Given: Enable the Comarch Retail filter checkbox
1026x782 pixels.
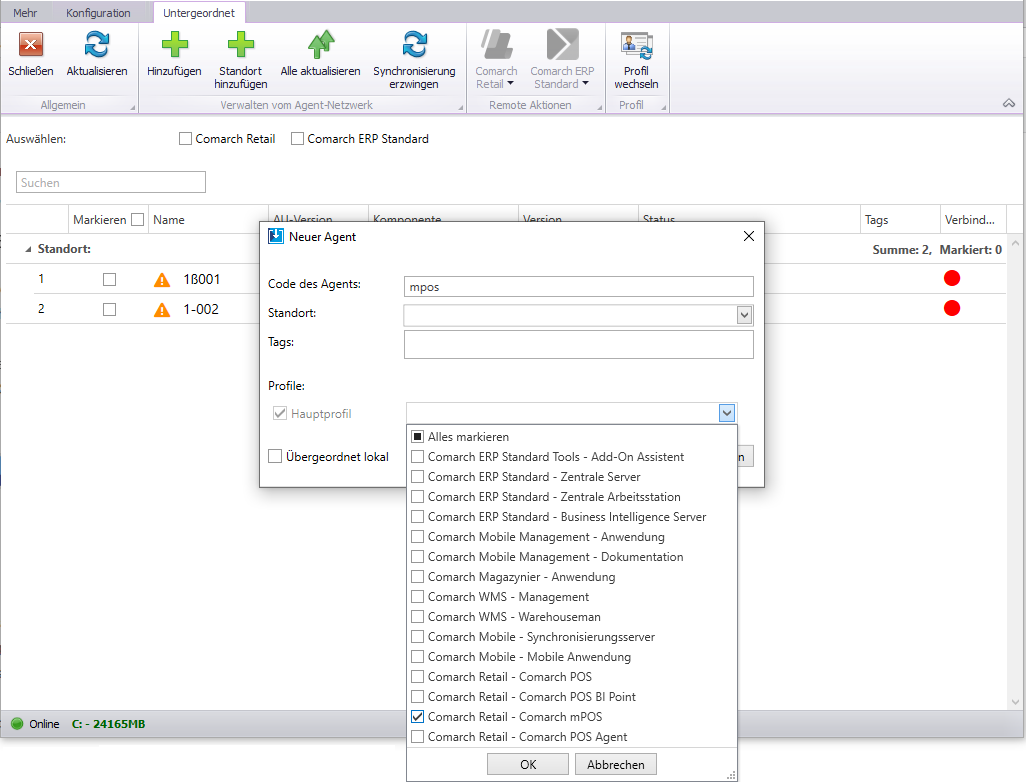Looking at the screenshot, I should click(185, 139).
